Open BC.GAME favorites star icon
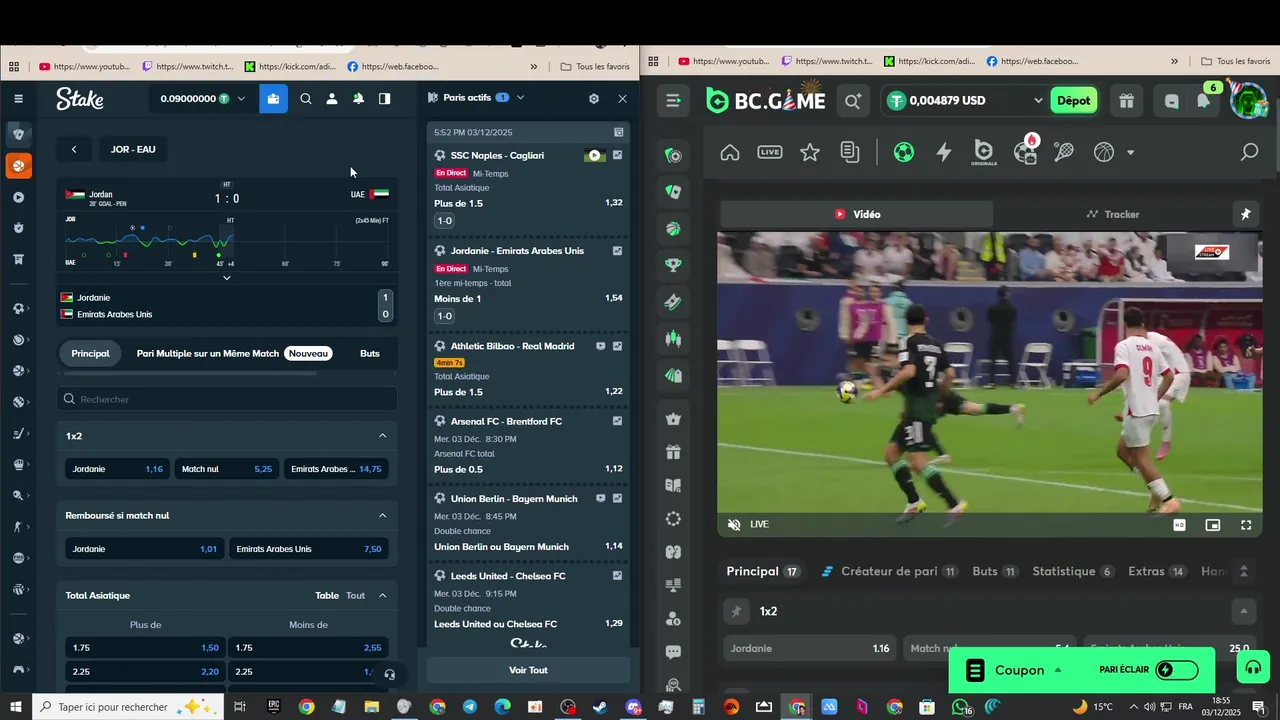1280x720 pixels. pyautogui.click(x=810, y=152)
